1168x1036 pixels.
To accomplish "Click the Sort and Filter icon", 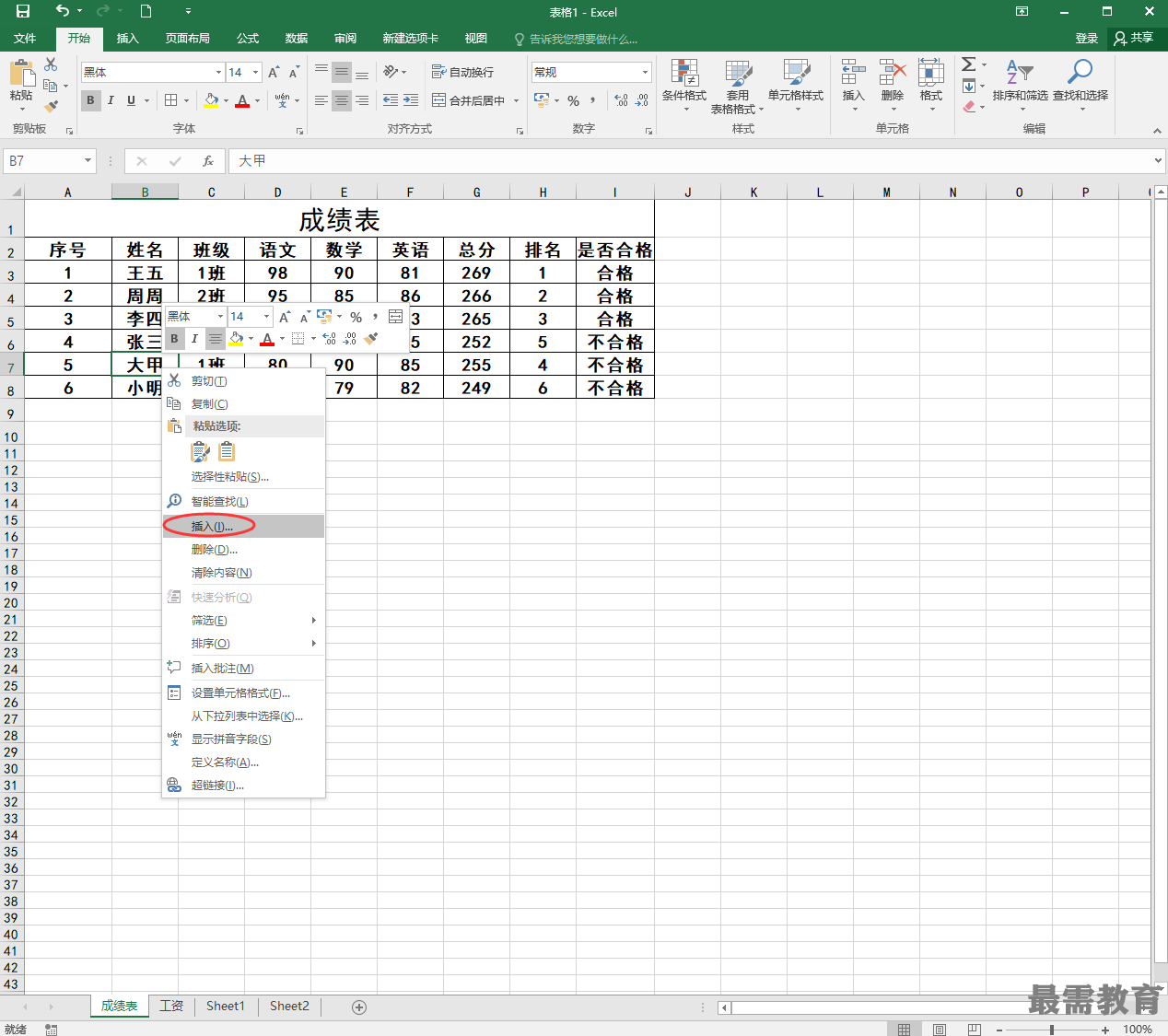I will [1020, 73].
